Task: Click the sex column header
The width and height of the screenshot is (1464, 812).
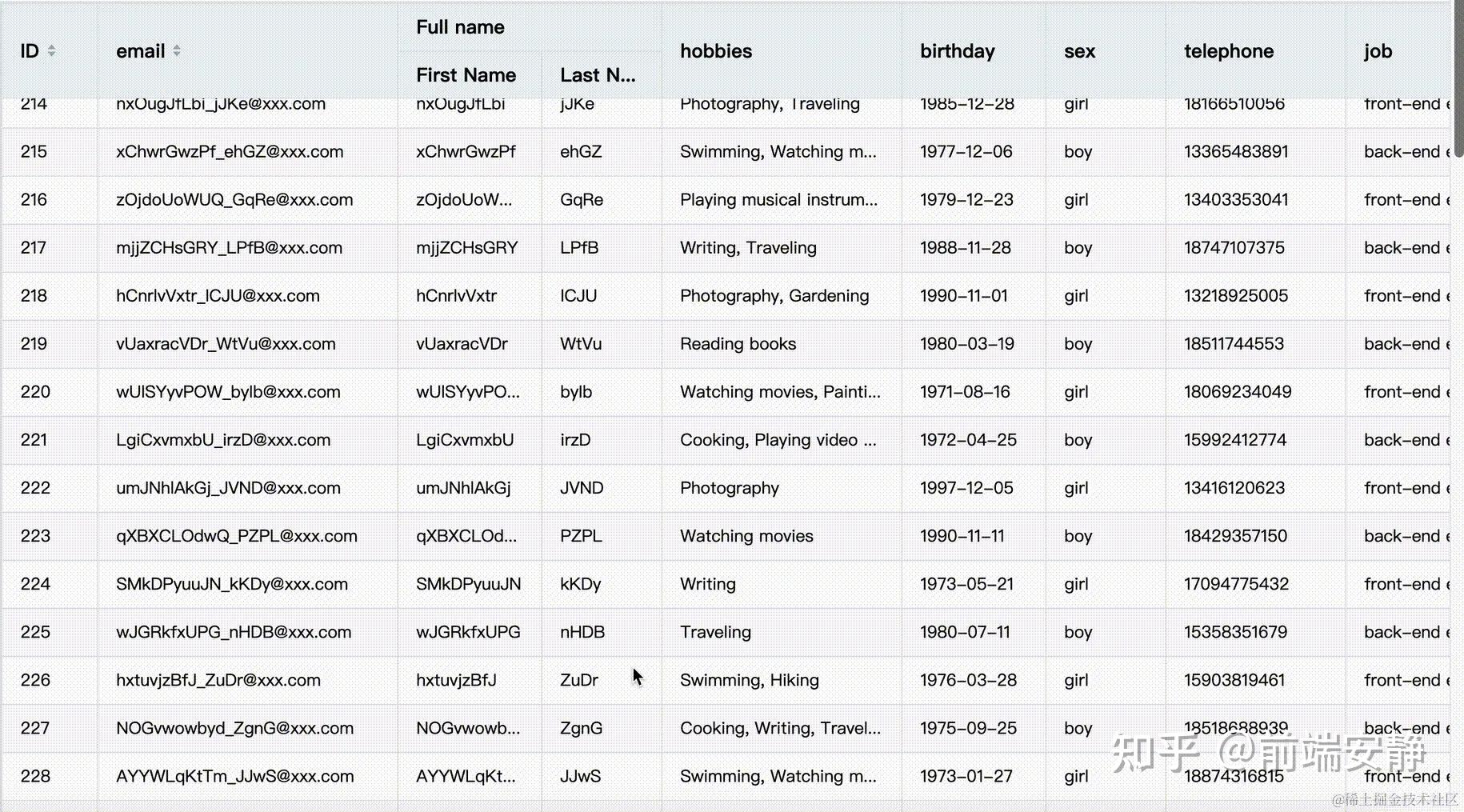Action: point(1079,51)
